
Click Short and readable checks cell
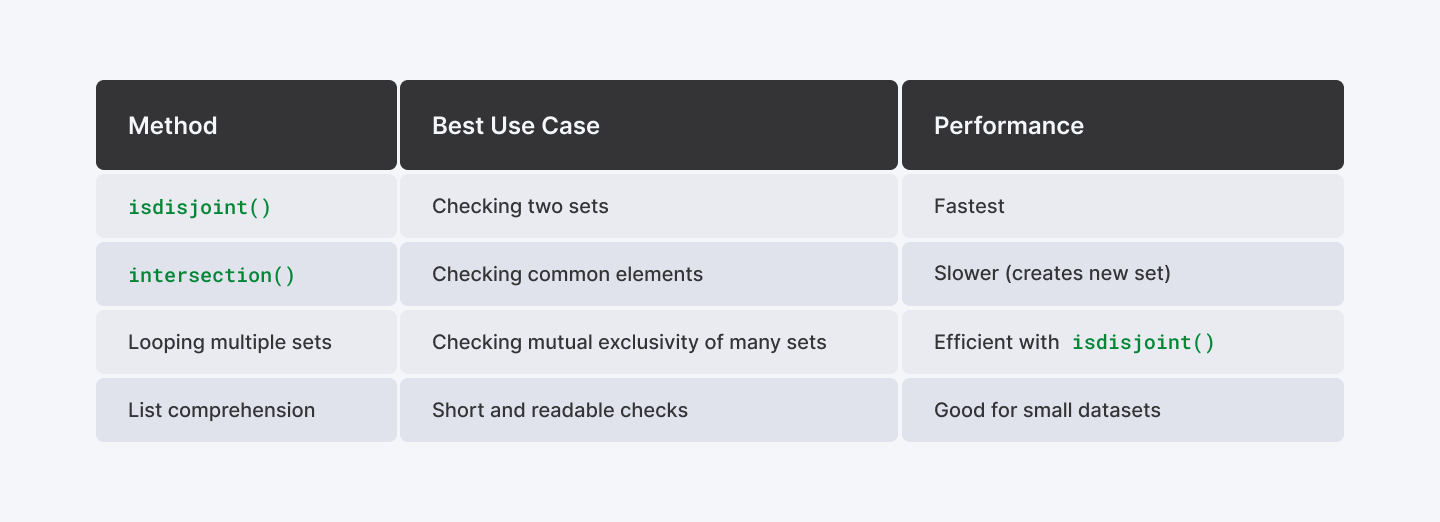coord(649,410)
